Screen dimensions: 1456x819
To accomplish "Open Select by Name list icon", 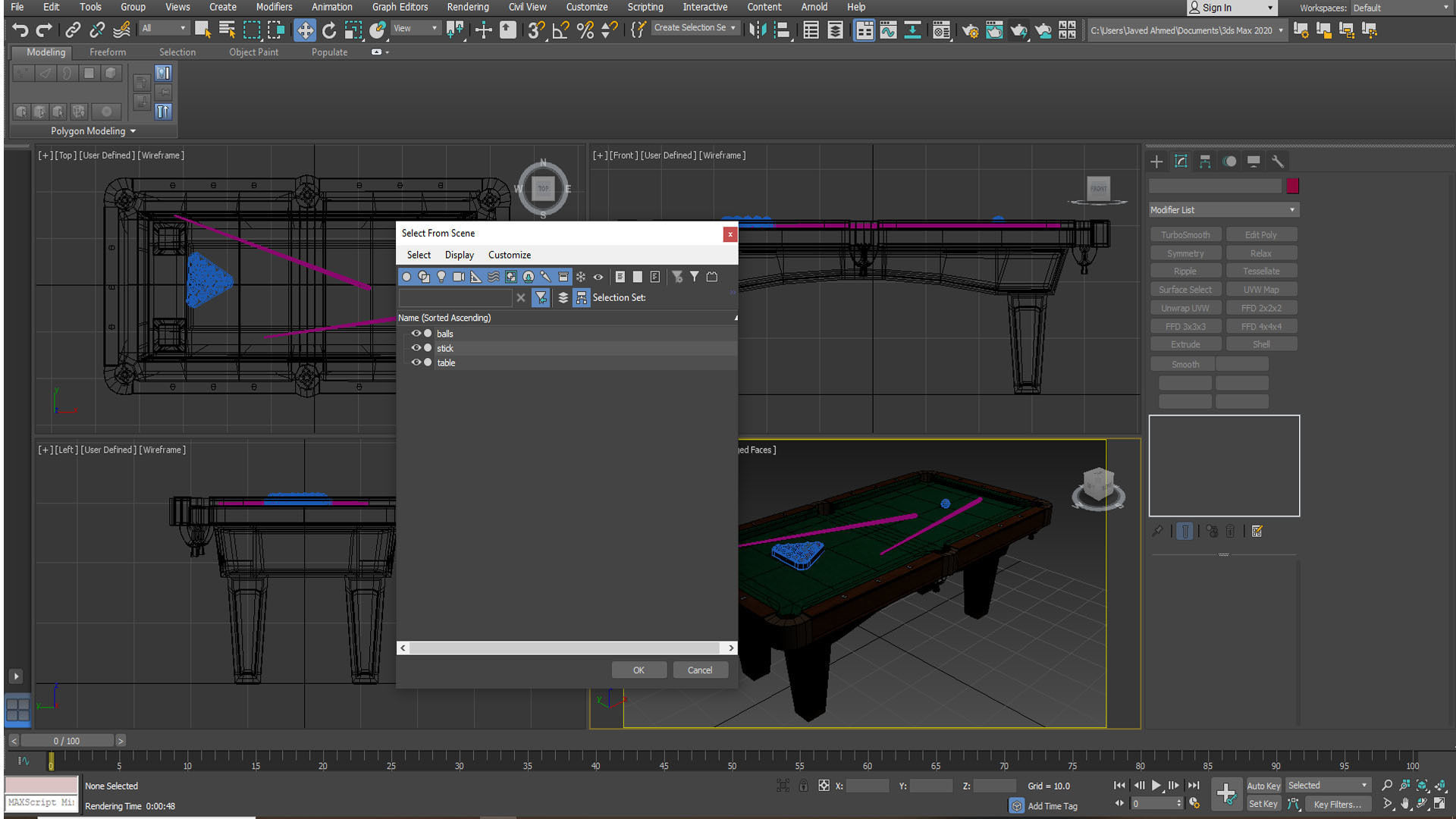I will 227,30.
